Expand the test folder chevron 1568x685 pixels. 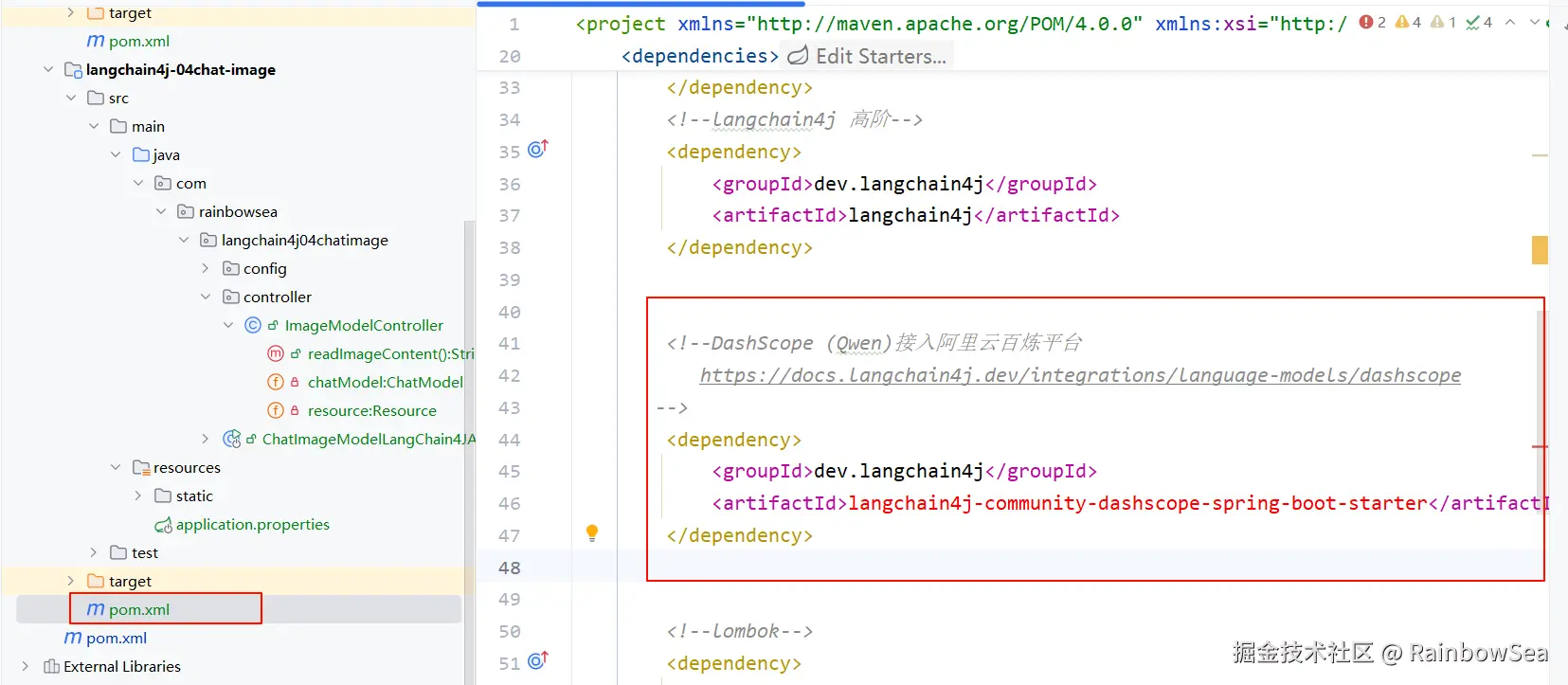point(94,552)
